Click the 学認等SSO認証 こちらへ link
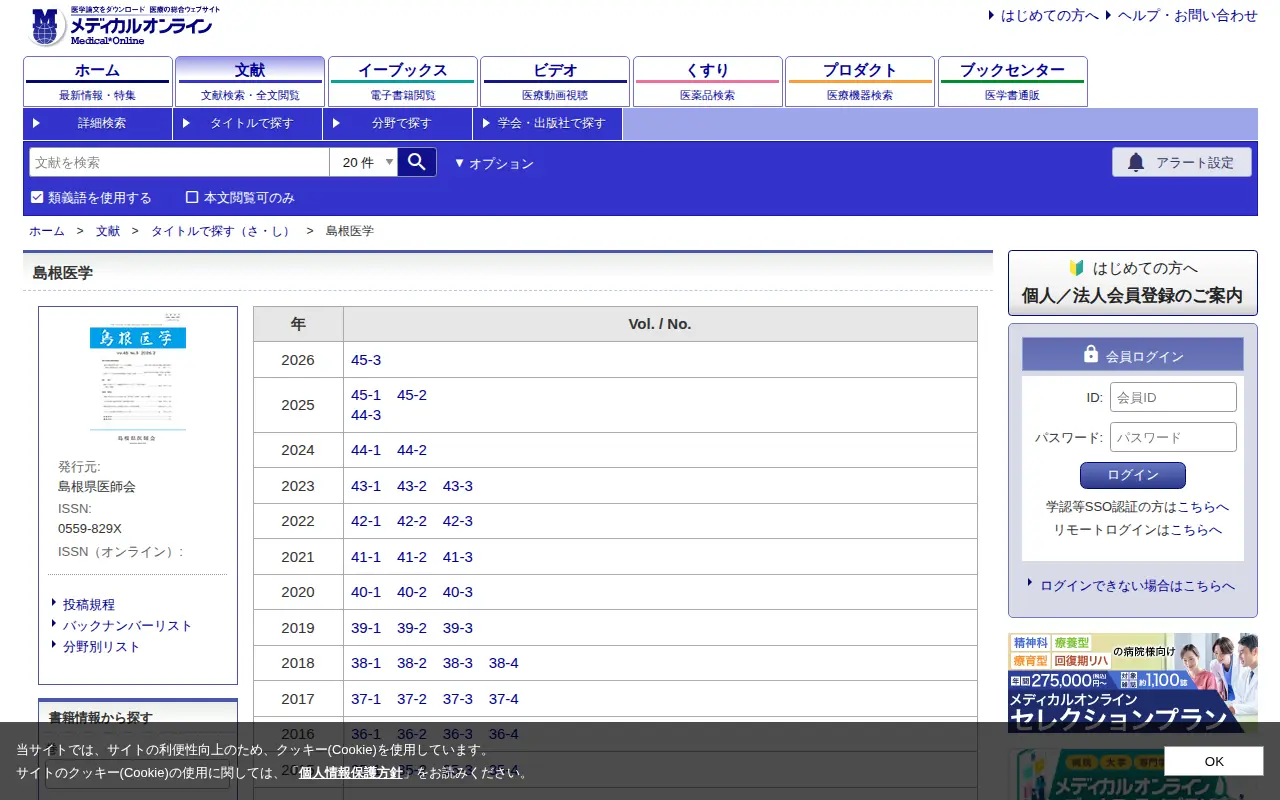This screenshot has height=800, width=1280. click(1203, 507)
